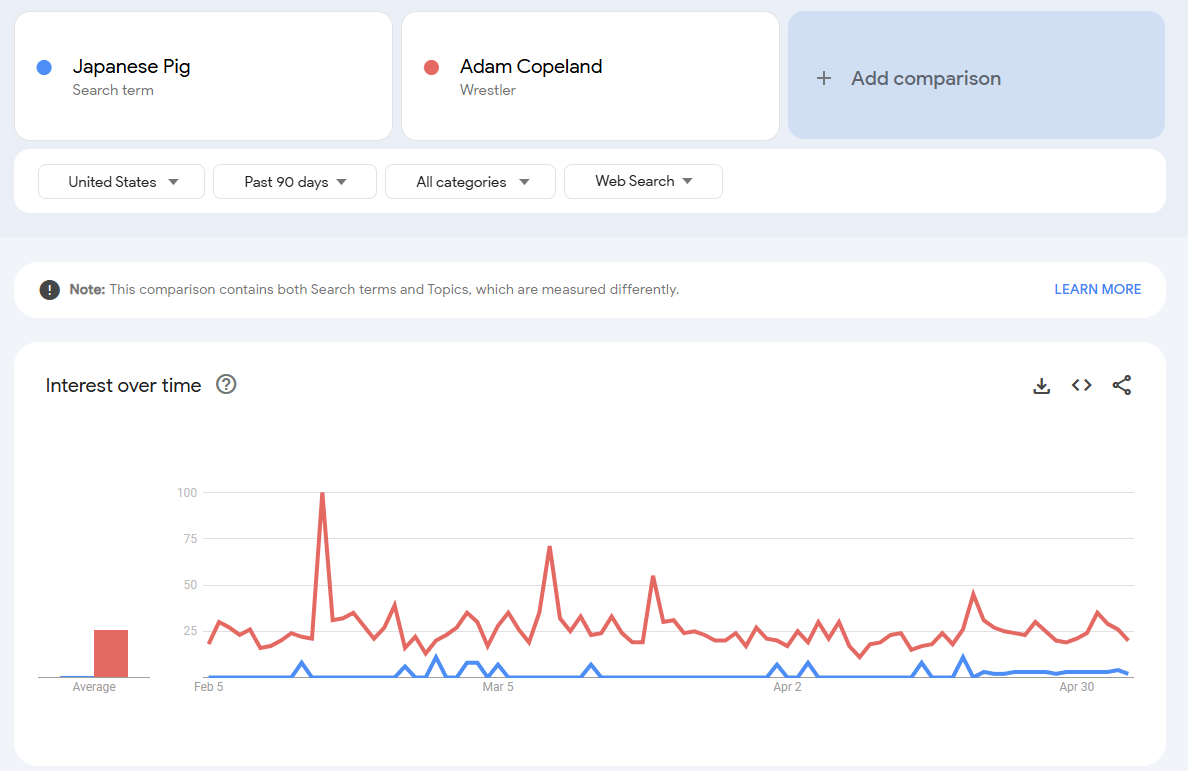Edit the Japanese Pig search term
1188x771 pixels.
[131, 67]
